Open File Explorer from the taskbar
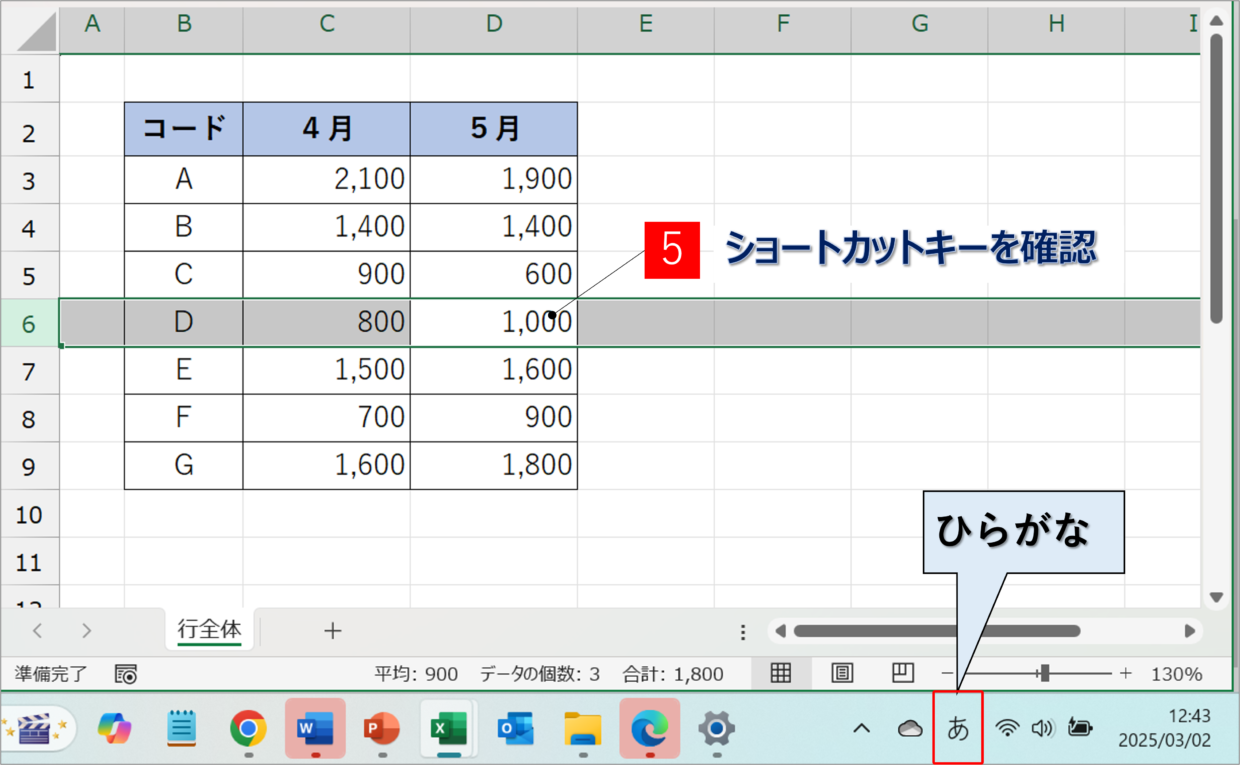 tap(582, 729)
